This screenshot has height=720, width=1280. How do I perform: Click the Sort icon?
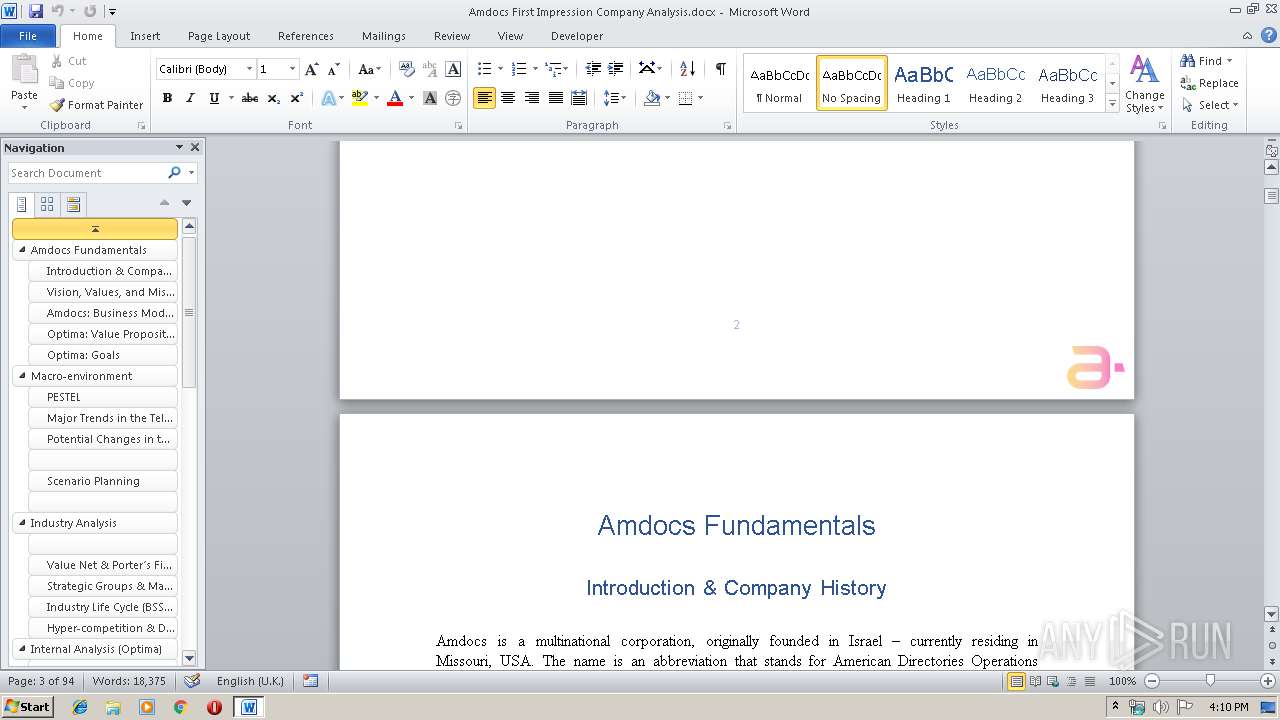point(687,69)
